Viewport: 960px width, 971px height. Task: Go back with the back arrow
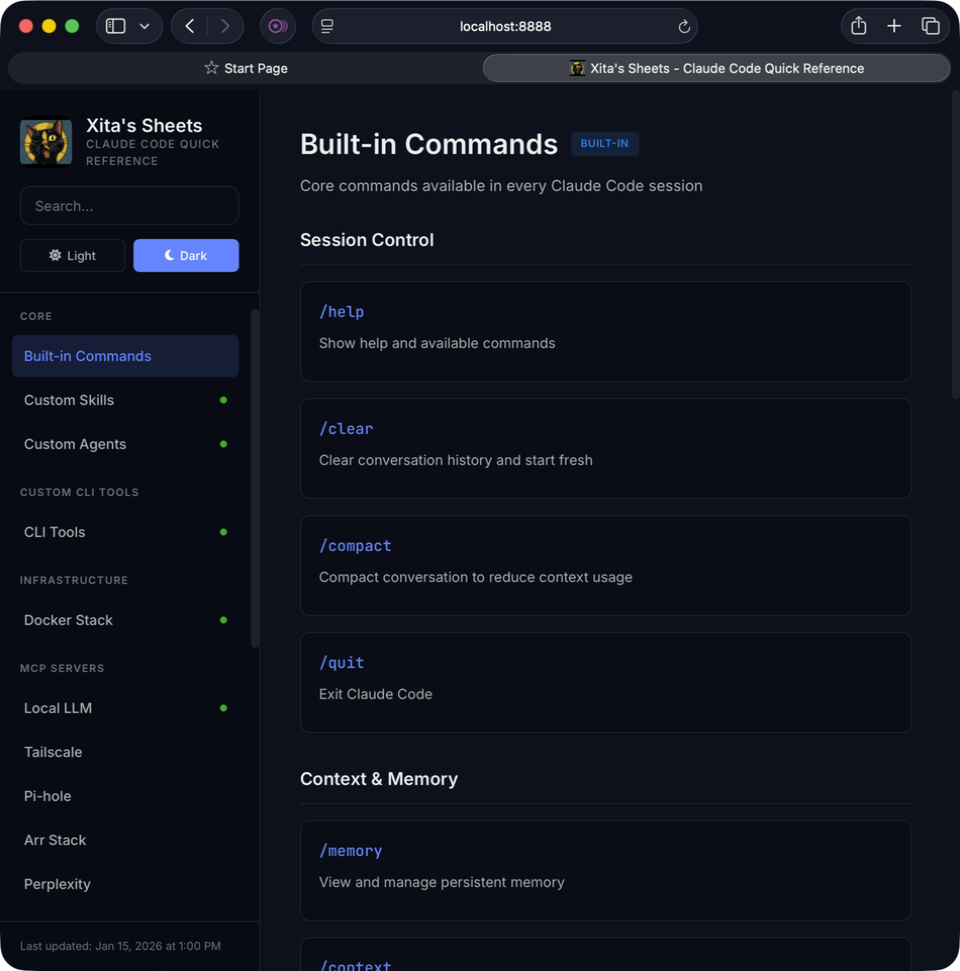point(190,26)
